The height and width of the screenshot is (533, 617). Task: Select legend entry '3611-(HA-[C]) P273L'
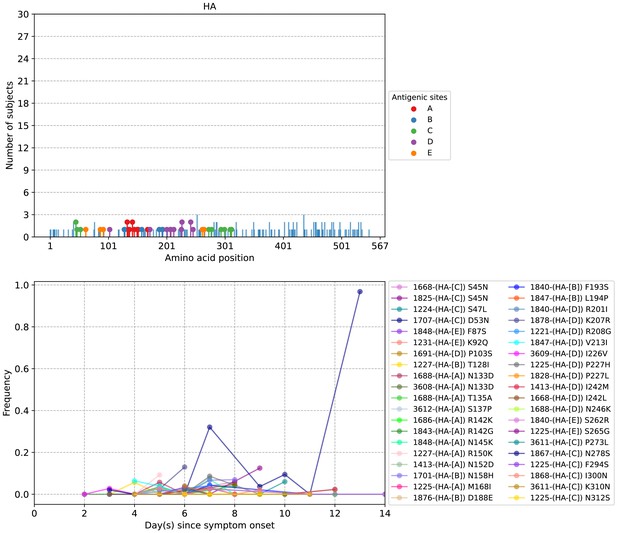pyautogui.click(x=558, y=442)
